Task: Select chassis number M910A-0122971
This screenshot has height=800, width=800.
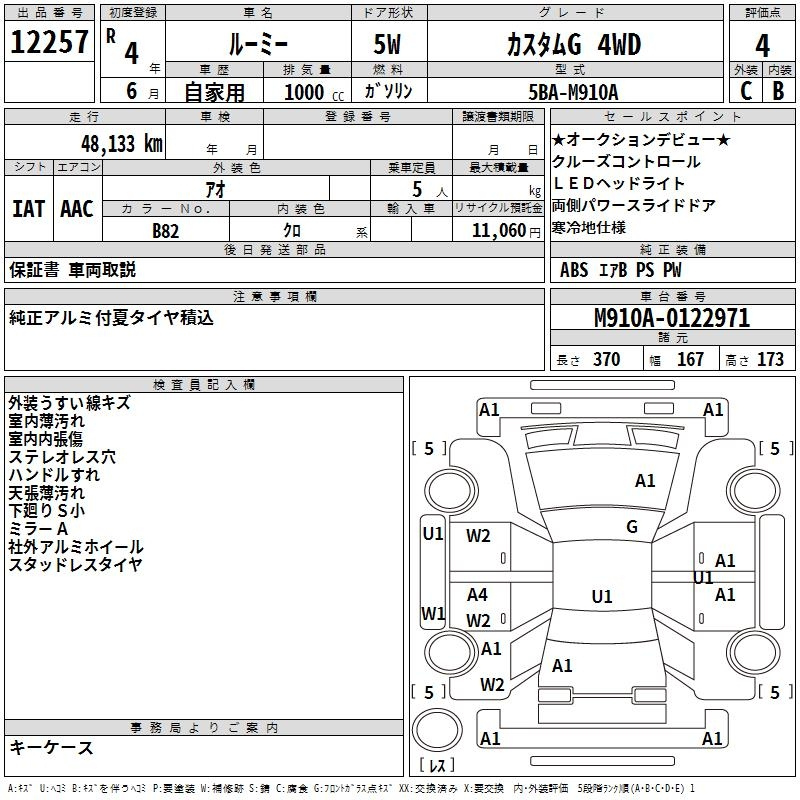Action: [671, 319]
